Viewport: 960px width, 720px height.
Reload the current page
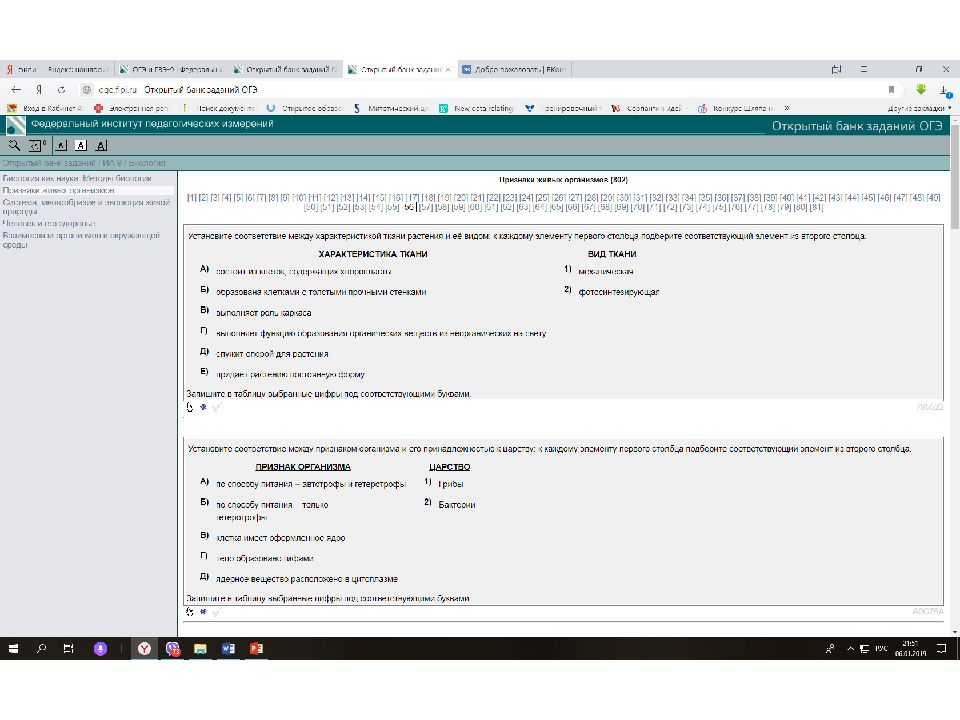(x=61, y=89)
